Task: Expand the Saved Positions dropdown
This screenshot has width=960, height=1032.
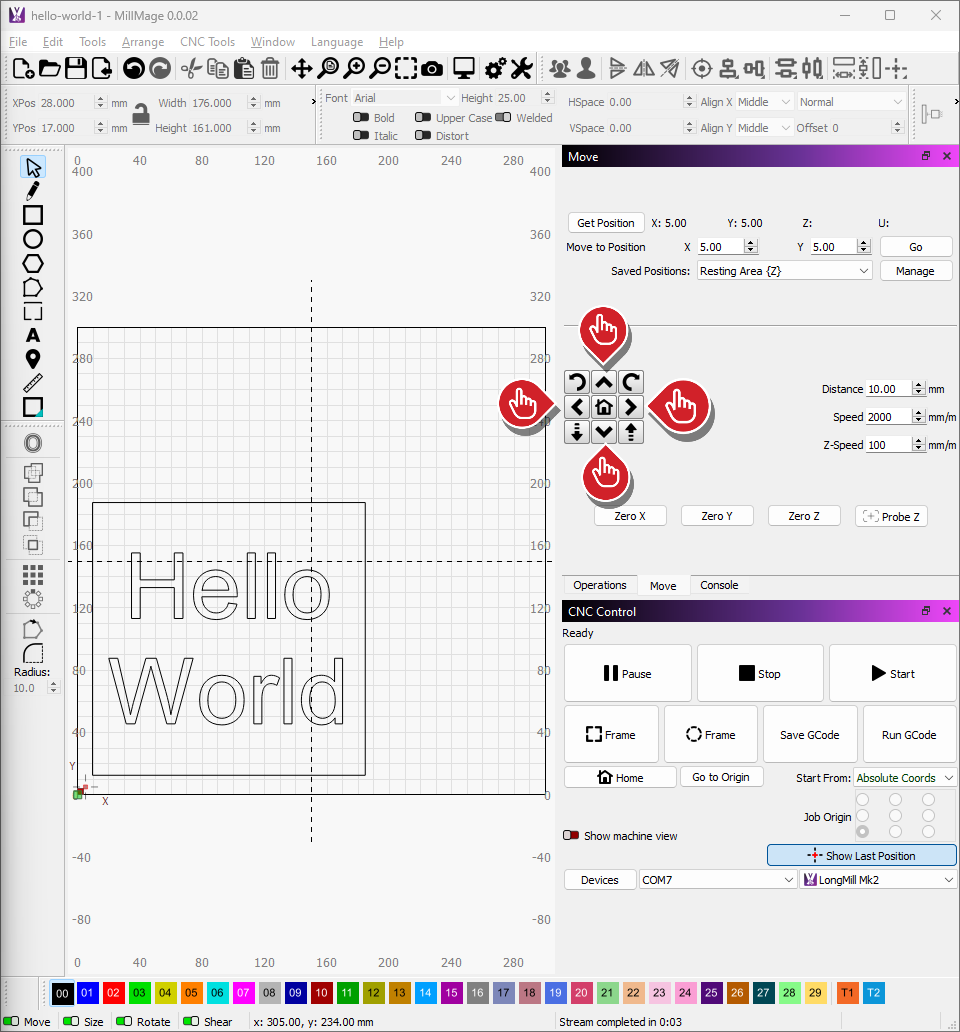Action: (784, 271)
